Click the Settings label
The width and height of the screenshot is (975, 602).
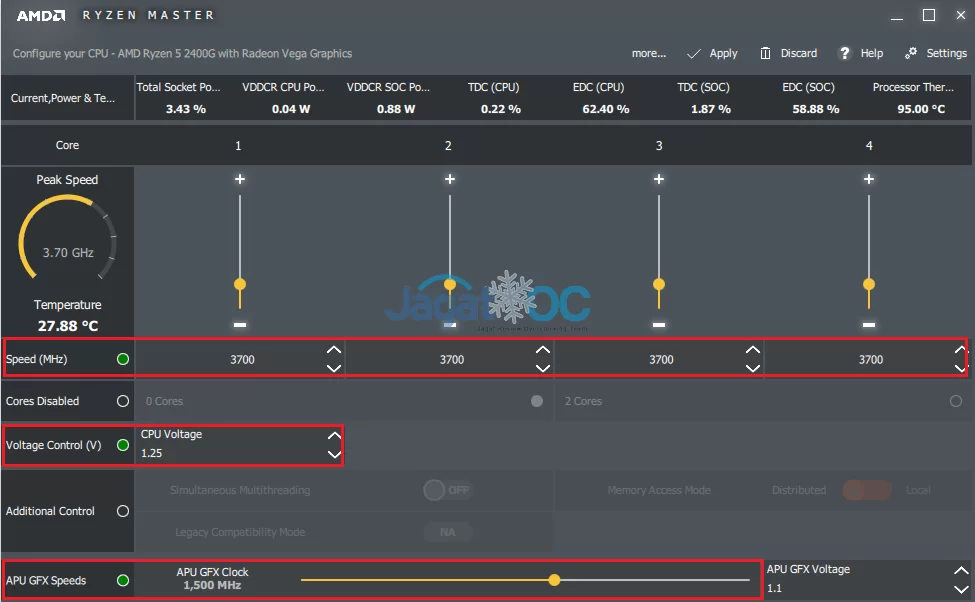tap(946, 53)
